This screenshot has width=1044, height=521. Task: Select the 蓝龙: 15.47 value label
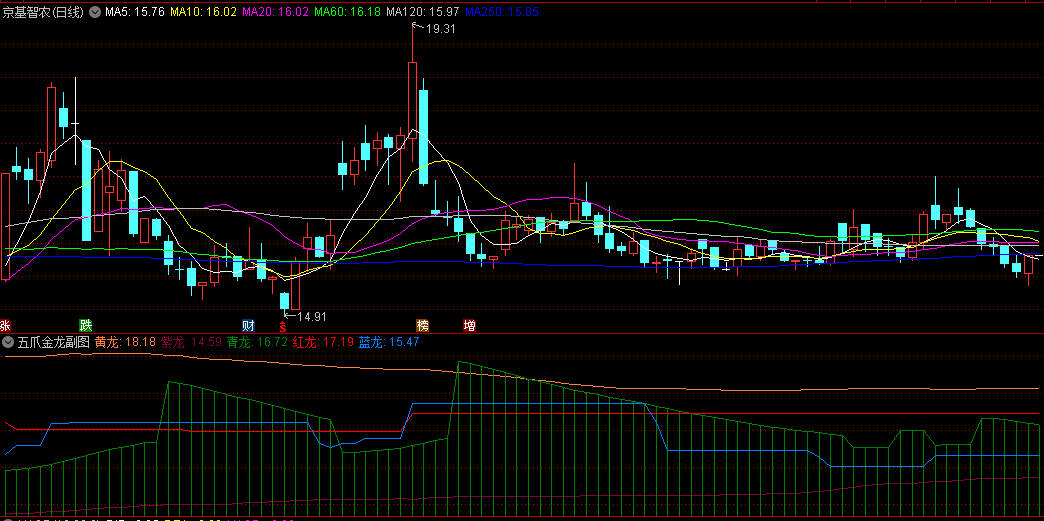389,342
